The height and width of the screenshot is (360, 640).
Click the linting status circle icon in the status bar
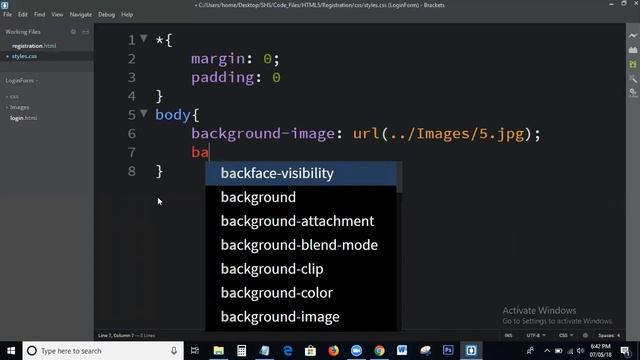click(x=585, y=336)
